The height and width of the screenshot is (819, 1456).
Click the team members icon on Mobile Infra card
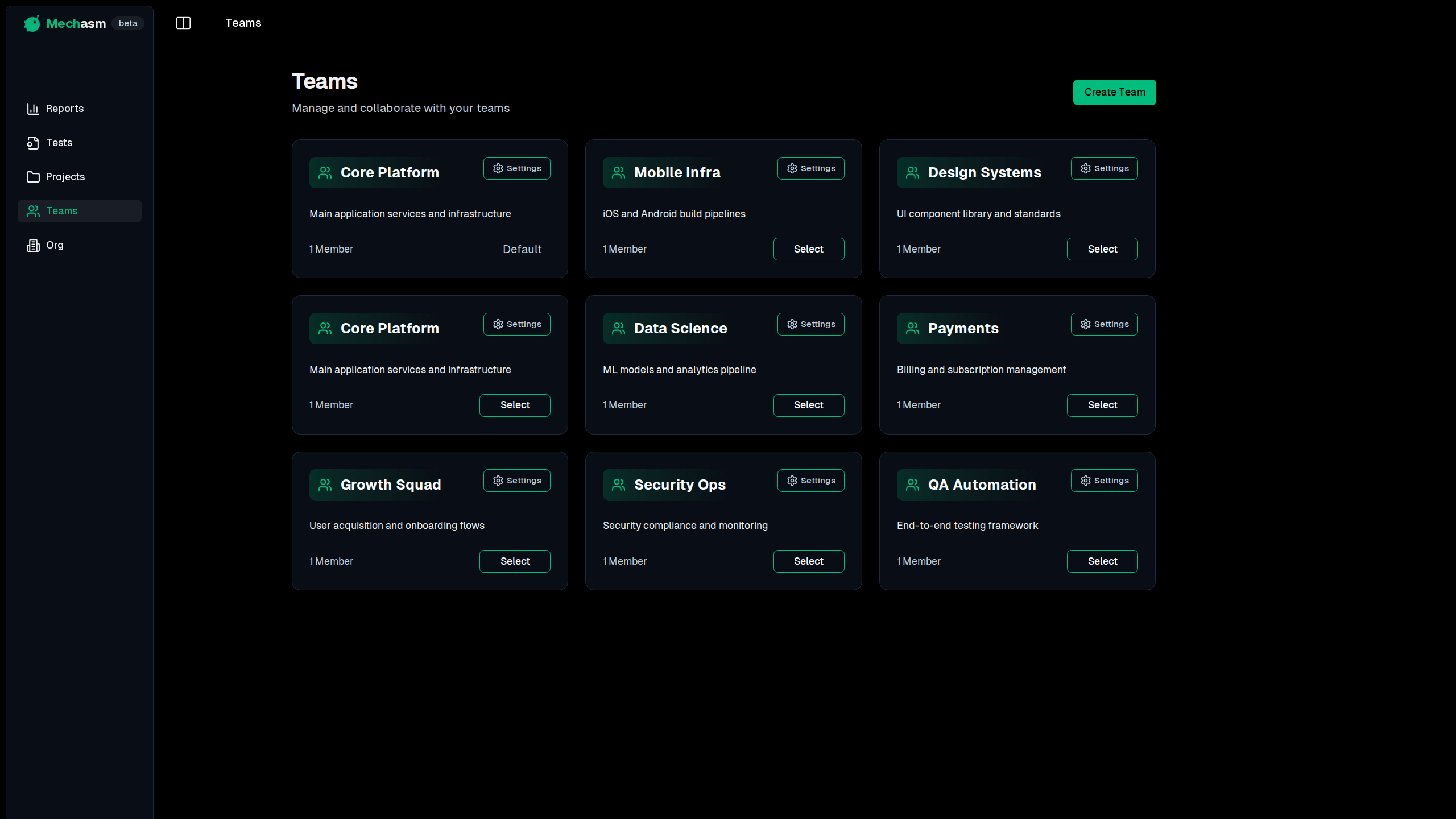pyautogui.click(x=618, y=172)
